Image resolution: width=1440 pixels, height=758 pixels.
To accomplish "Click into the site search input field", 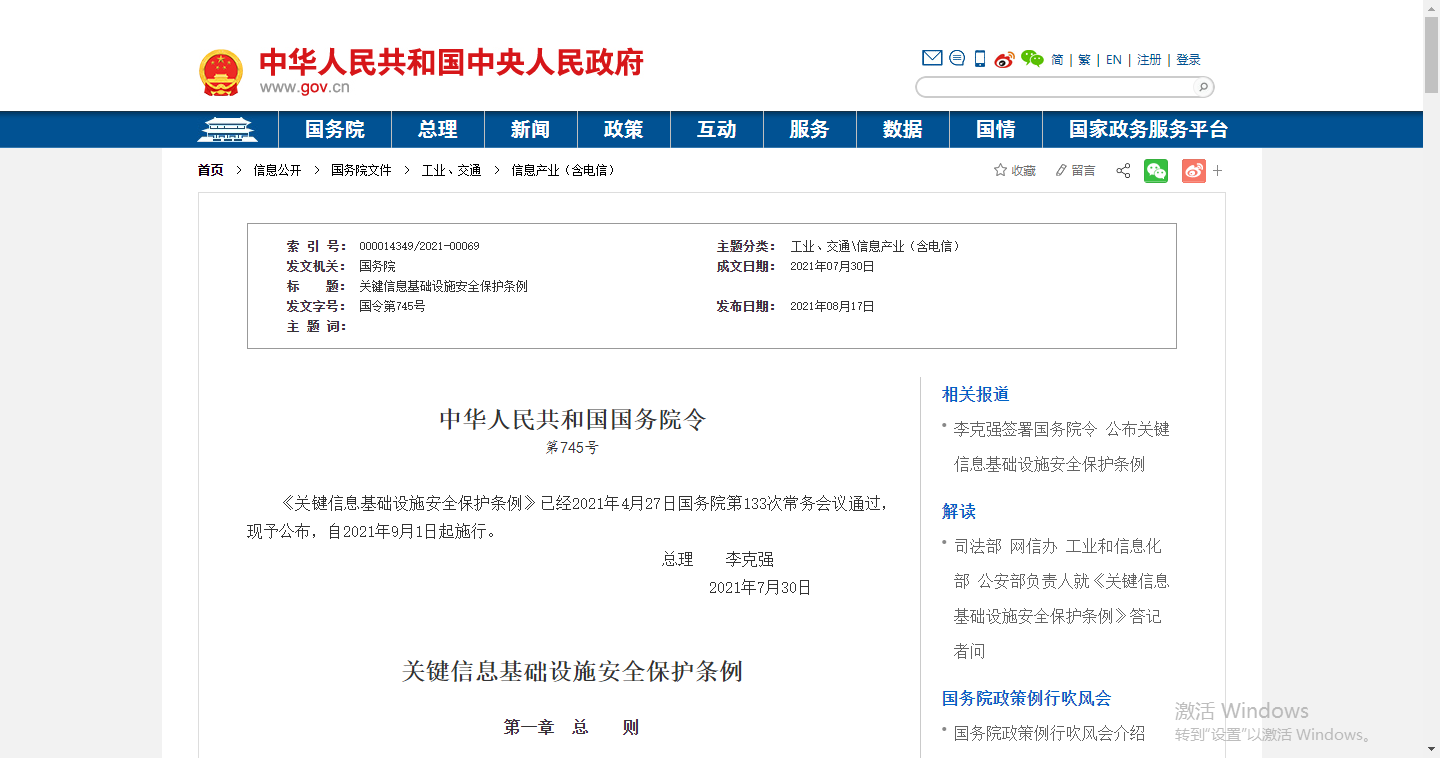I will tap(1055, 87).
